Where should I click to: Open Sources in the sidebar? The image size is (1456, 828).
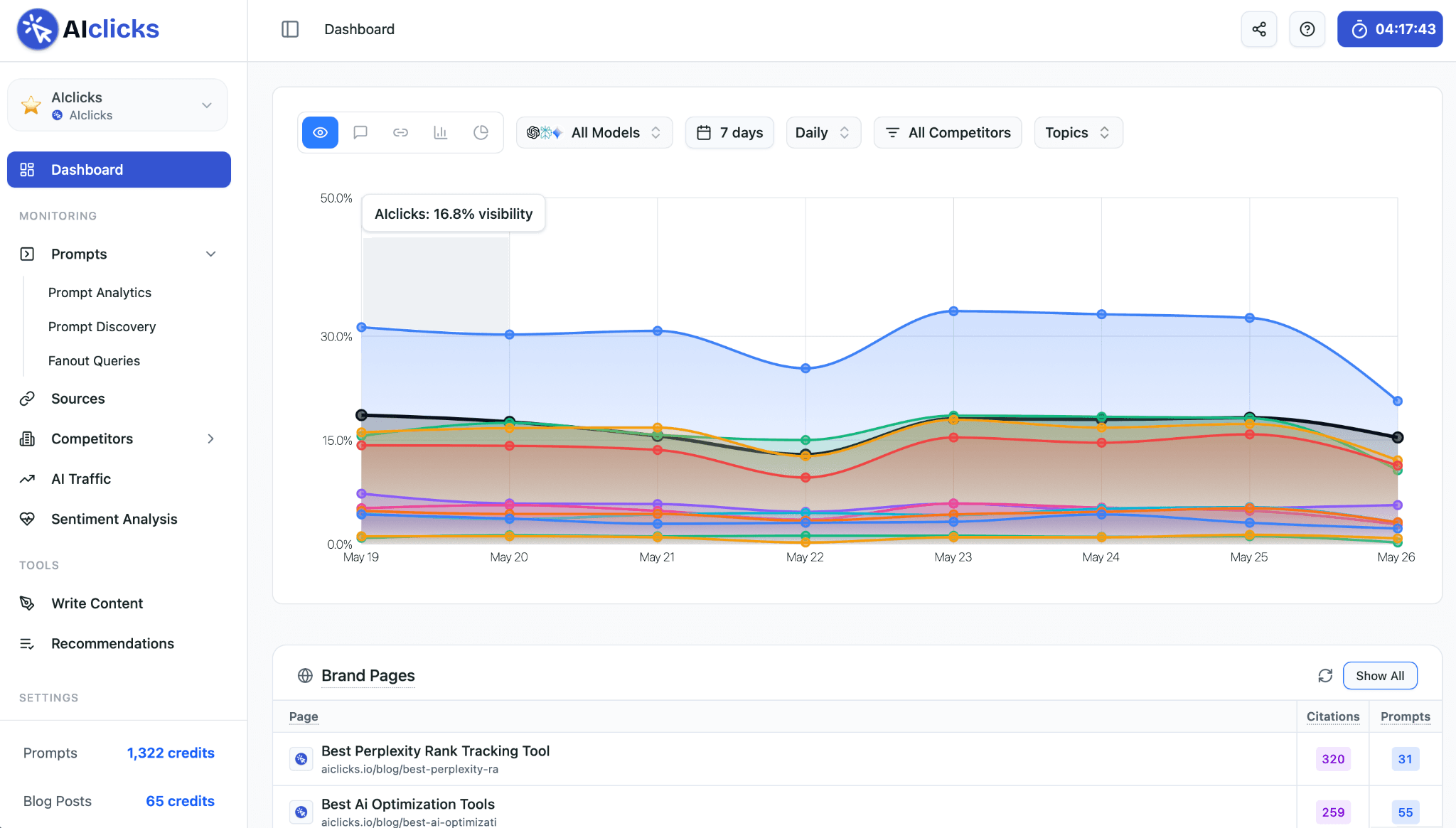tap(78, 399)
